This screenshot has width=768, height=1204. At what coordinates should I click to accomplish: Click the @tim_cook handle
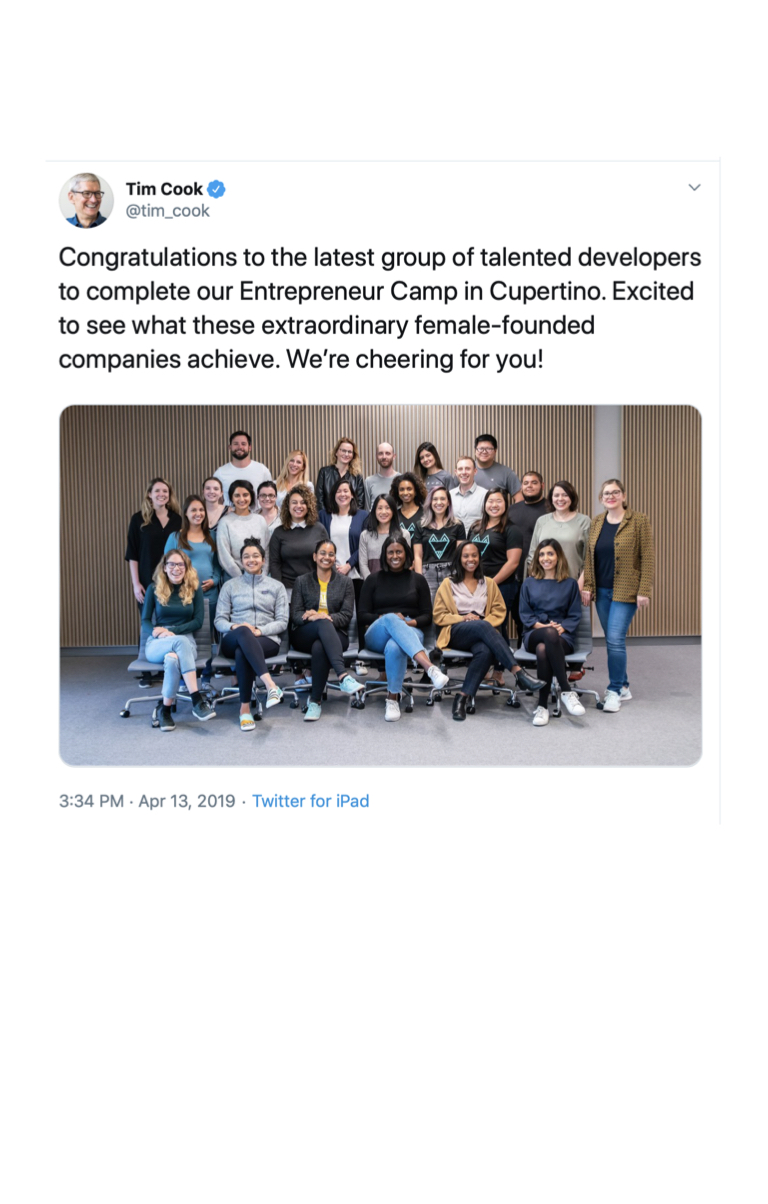pos(167,211)
